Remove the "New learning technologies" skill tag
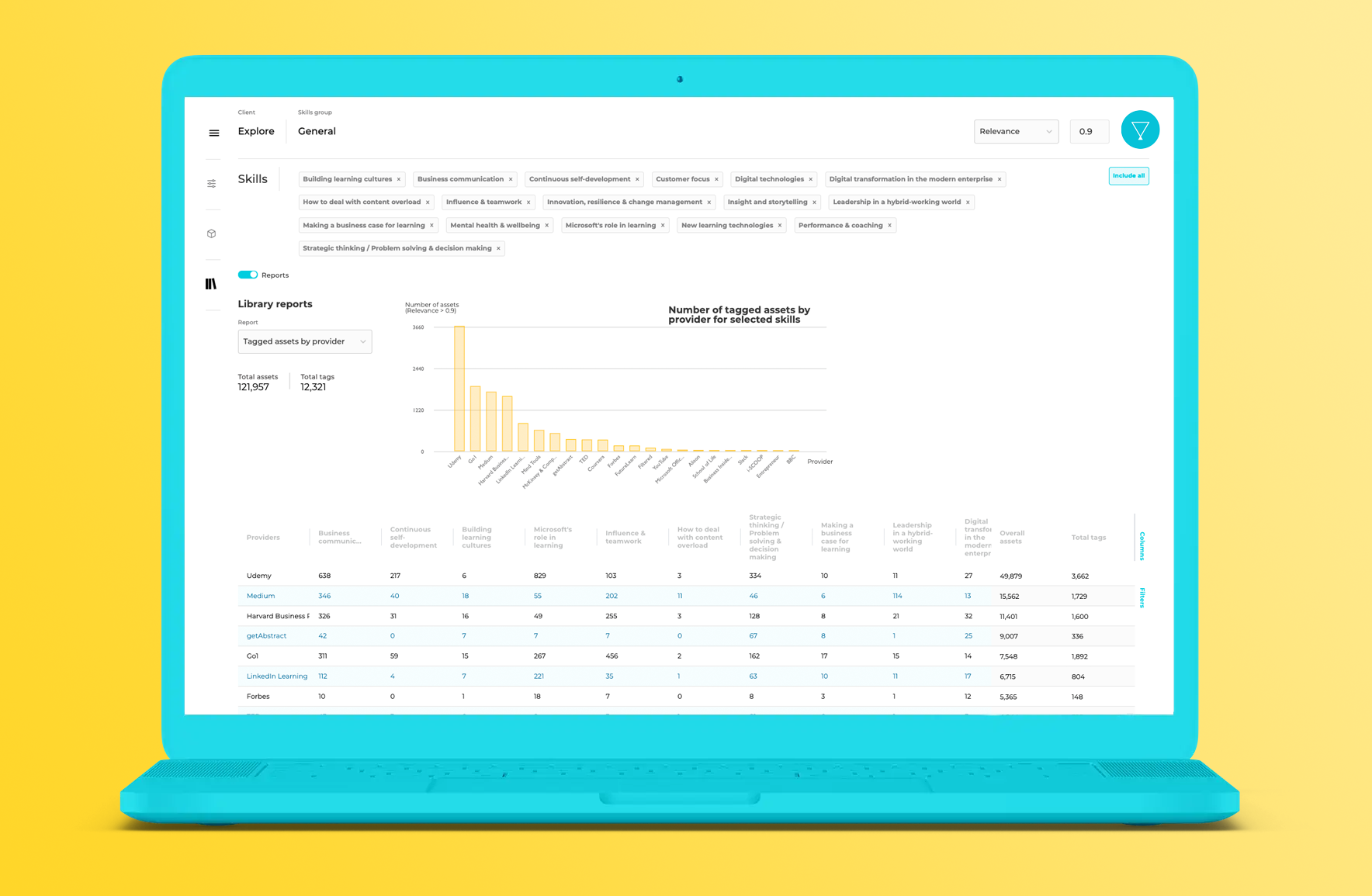1372x896 pixels. (780, 225)
